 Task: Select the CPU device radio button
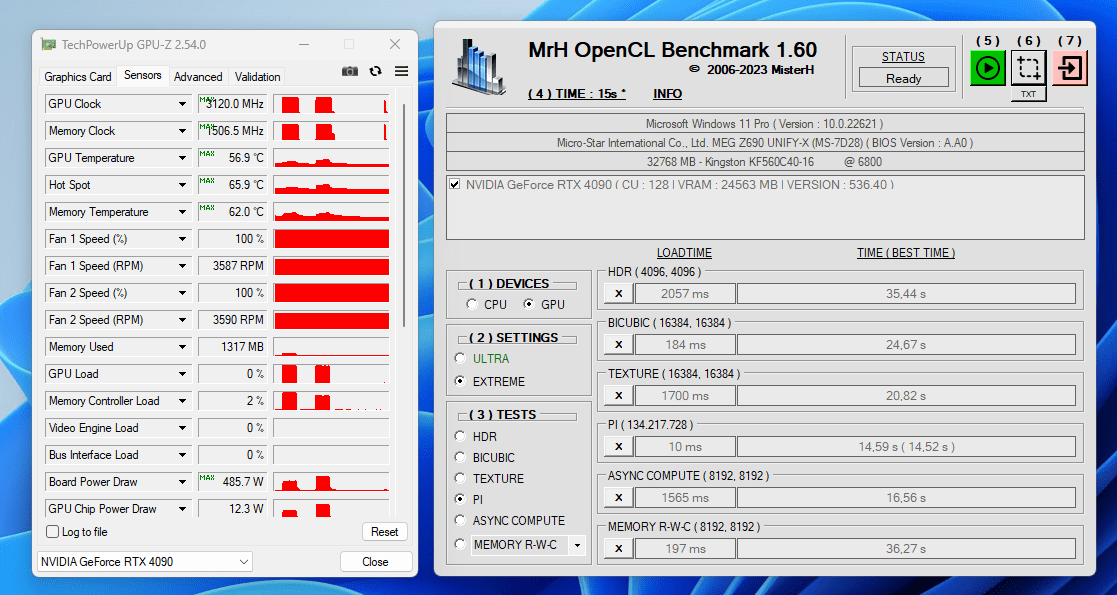[472, 304]
